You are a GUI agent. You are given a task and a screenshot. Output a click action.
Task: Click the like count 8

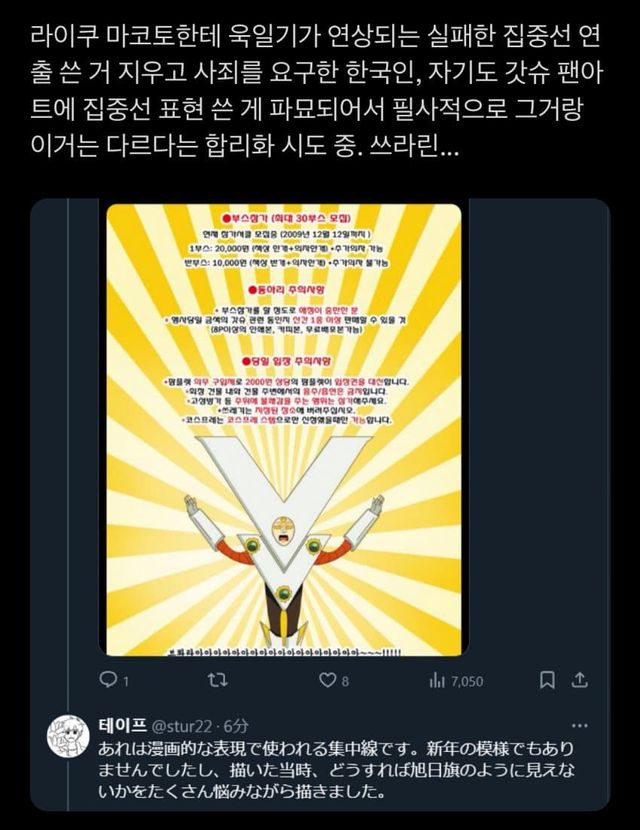click(345, 681)
